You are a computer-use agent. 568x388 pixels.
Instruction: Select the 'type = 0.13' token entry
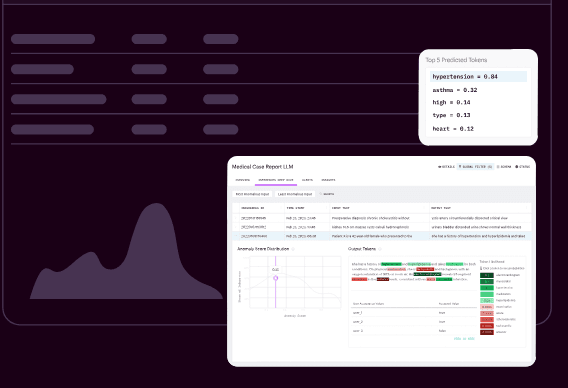pyautogui.click(x=451, y=115)
